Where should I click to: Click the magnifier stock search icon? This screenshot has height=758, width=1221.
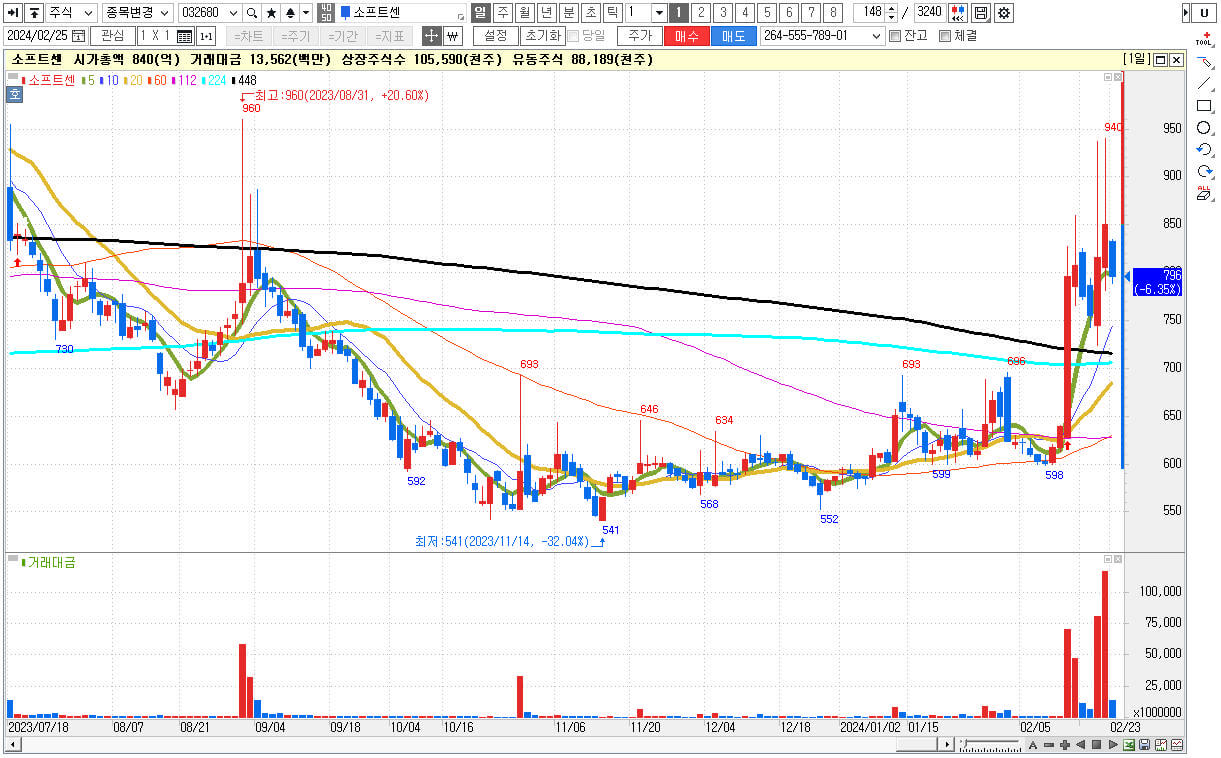pos(252,13)
